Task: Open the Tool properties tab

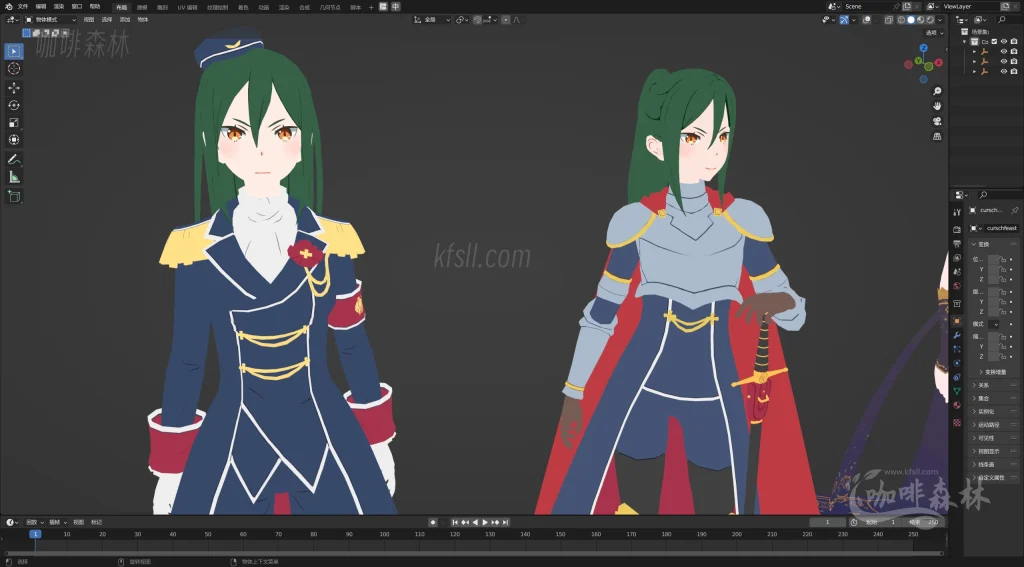Action: coord(957,212)
